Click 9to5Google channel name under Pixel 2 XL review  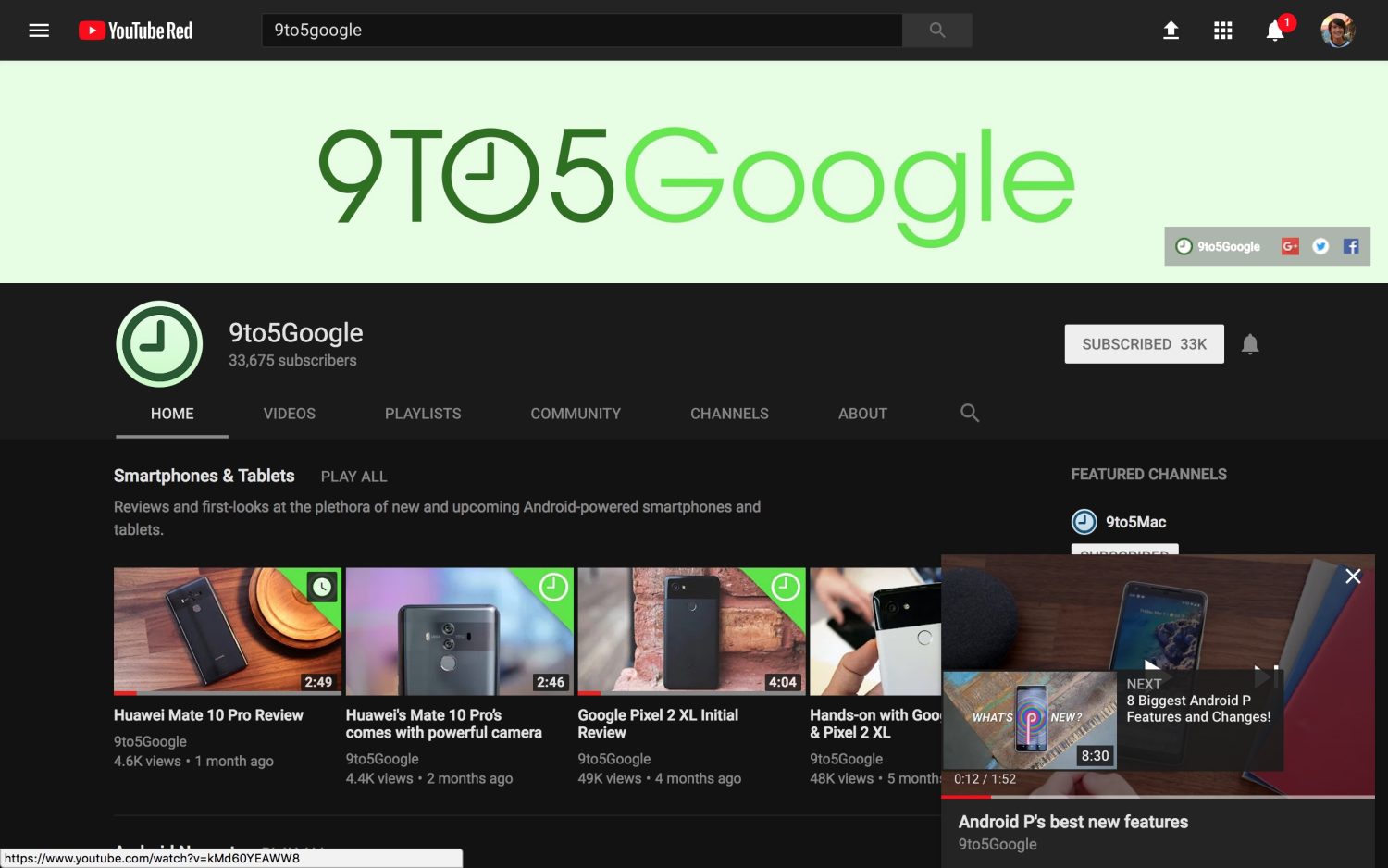pos(614,759)
